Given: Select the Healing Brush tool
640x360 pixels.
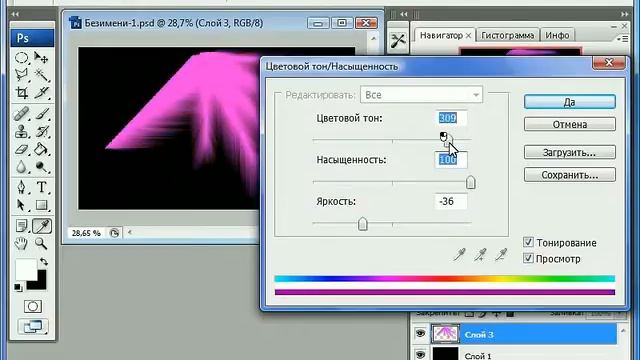Looking at the screenshot, I should (22, 114).
